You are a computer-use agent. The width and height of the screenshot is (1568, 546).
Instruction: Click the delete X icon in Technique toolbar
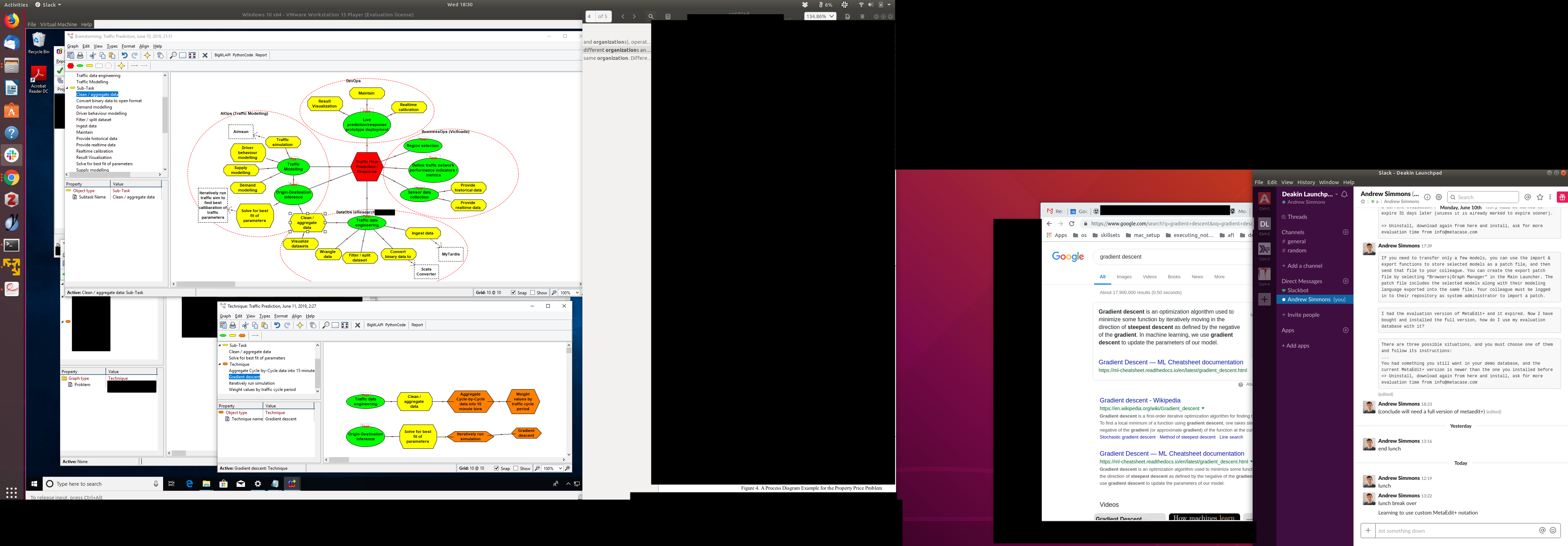click(x=357, y=325)
